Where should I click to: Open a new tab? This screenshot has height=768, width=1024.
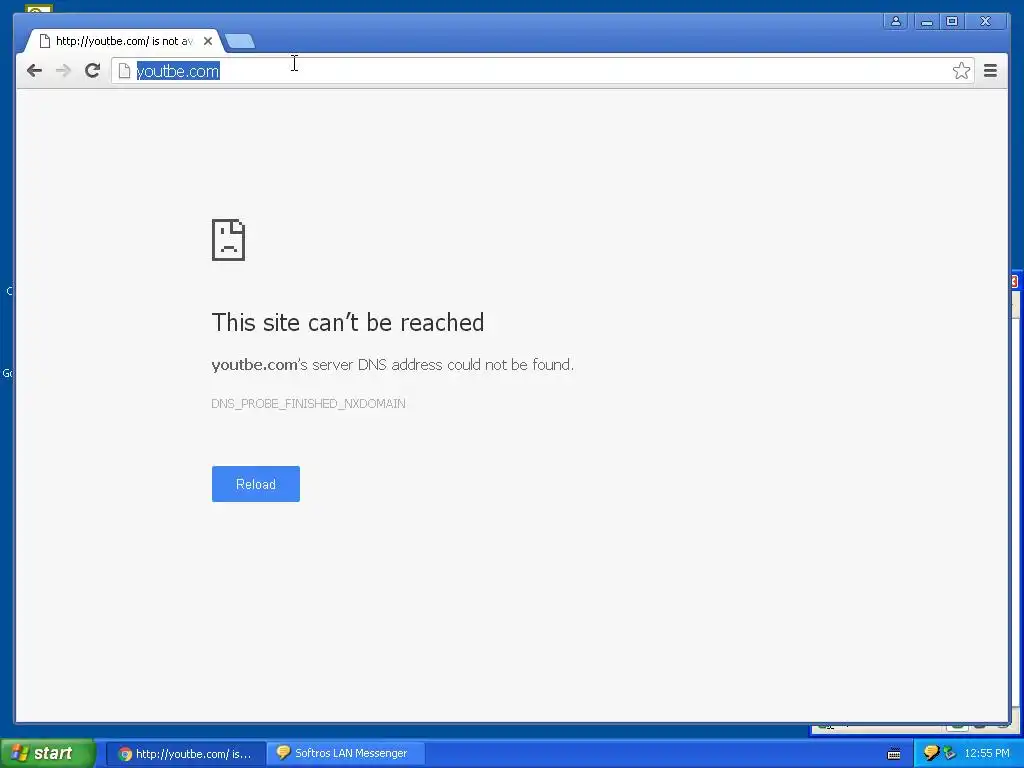240,41
